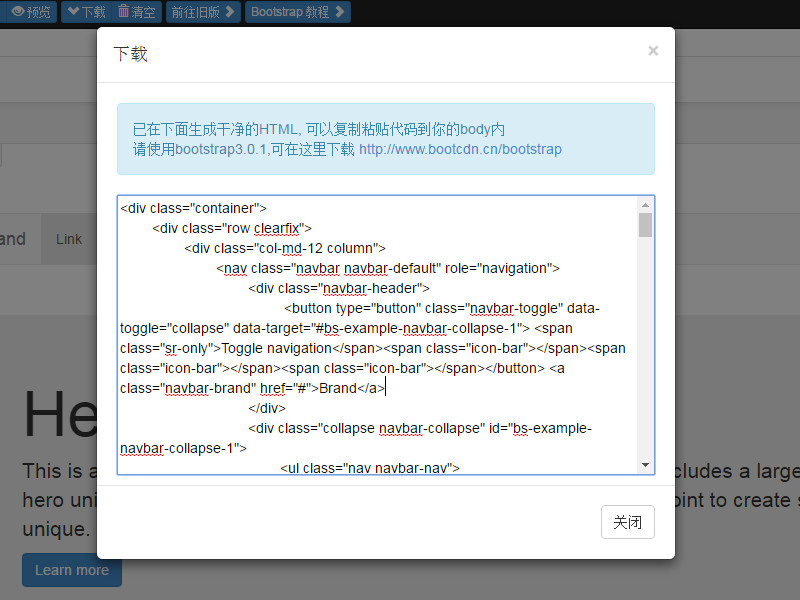Click the textarea scrollbar up arrow
This screenshot has height=600, width=800.
coord(645,205)
